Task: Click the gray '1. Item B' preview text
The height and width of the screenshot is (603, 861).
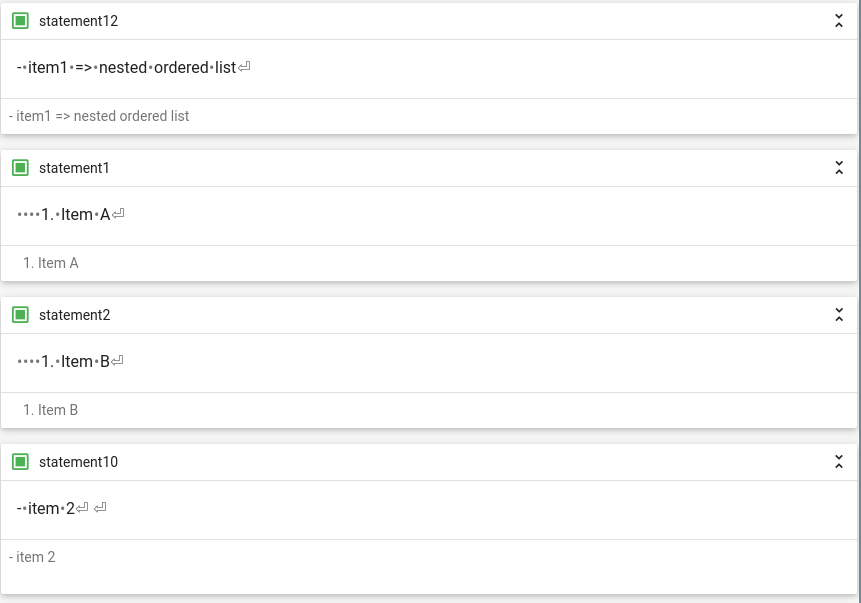Action: [x=51, y=410]
